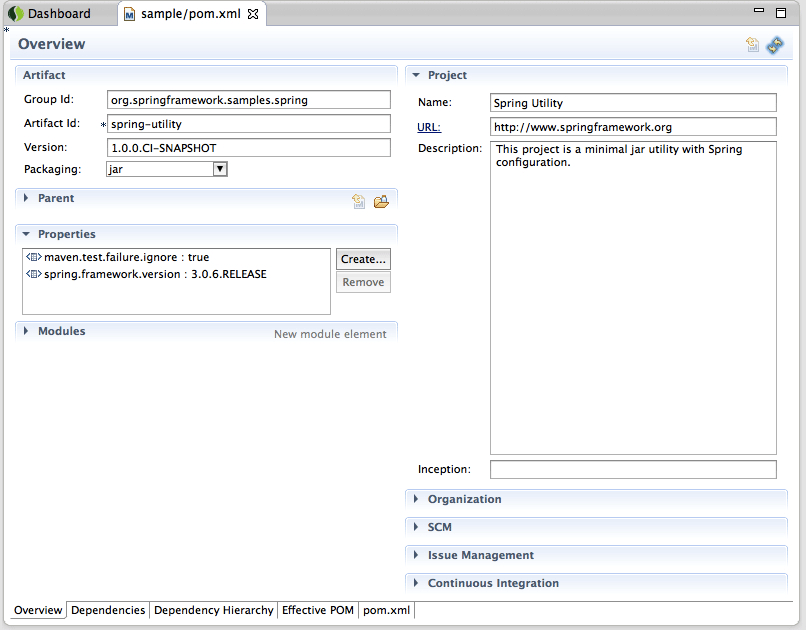Click into the project URL field
Image resolution: width=806 pixels, height=630 pixels.
[x=633, y=127]
